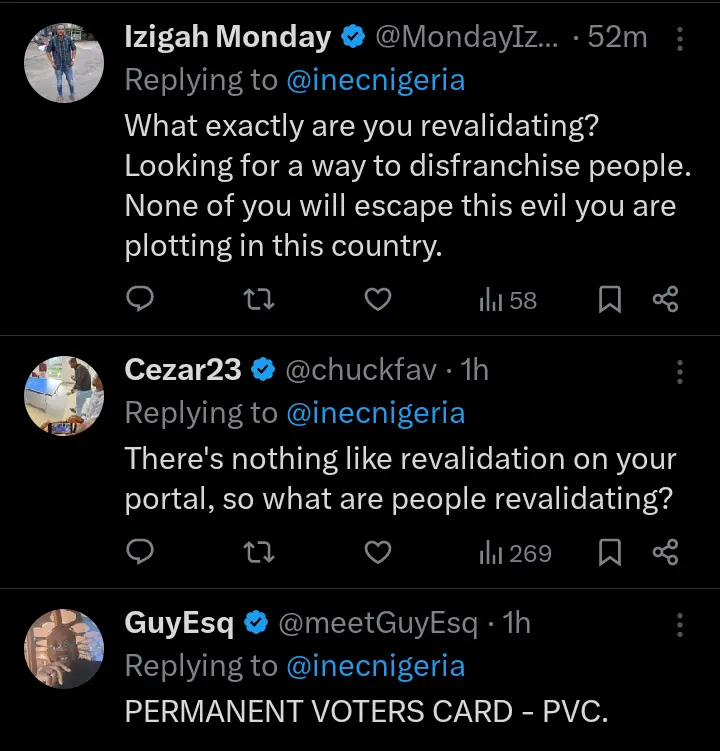Bookmark Cezar23's tweet

coord(609,552)
